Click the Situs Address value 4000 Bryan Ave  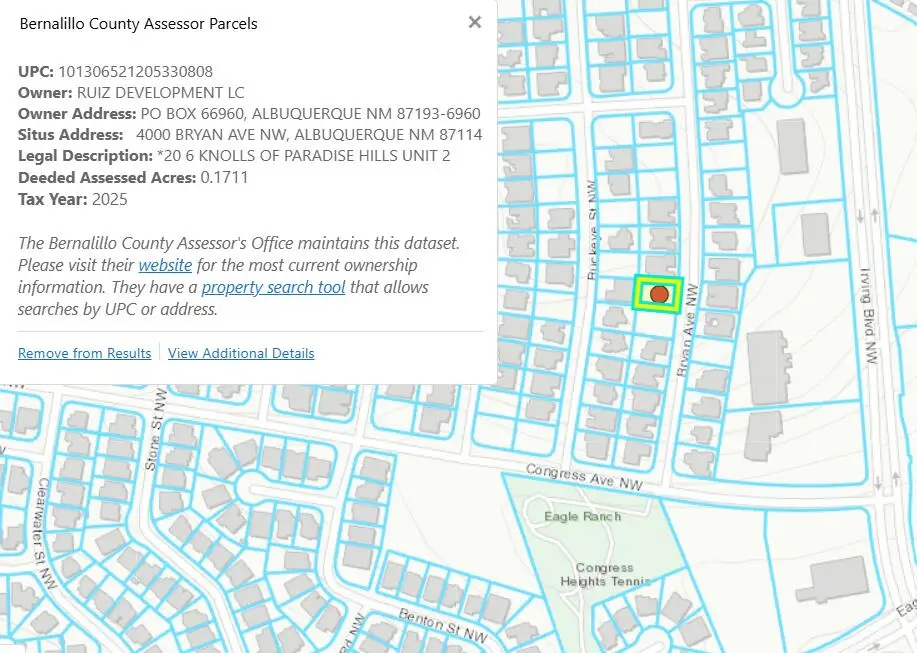tap(310, 134)
